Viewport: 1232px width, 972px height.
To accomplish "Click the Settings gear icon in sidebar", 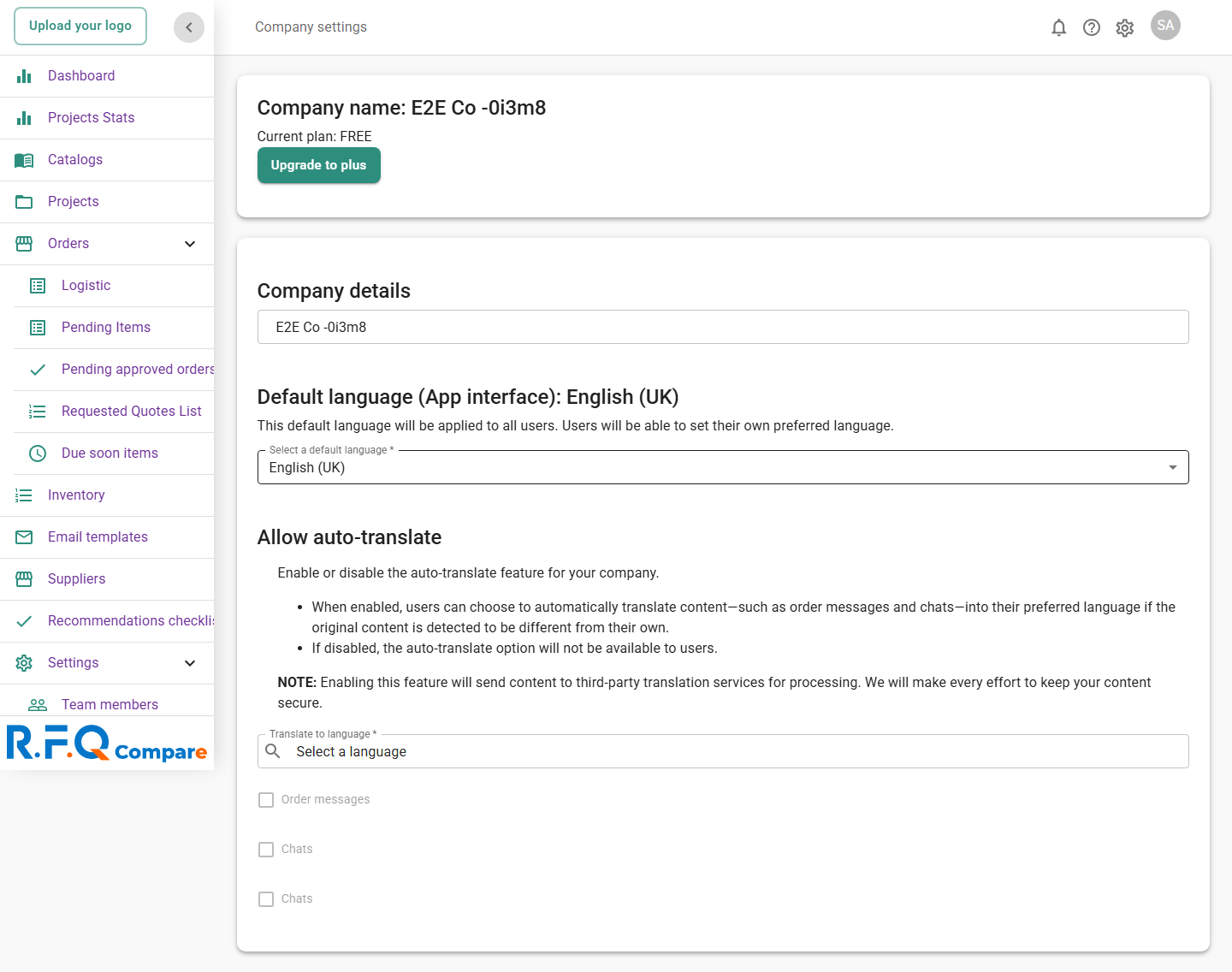I will (x=24, y=663).
